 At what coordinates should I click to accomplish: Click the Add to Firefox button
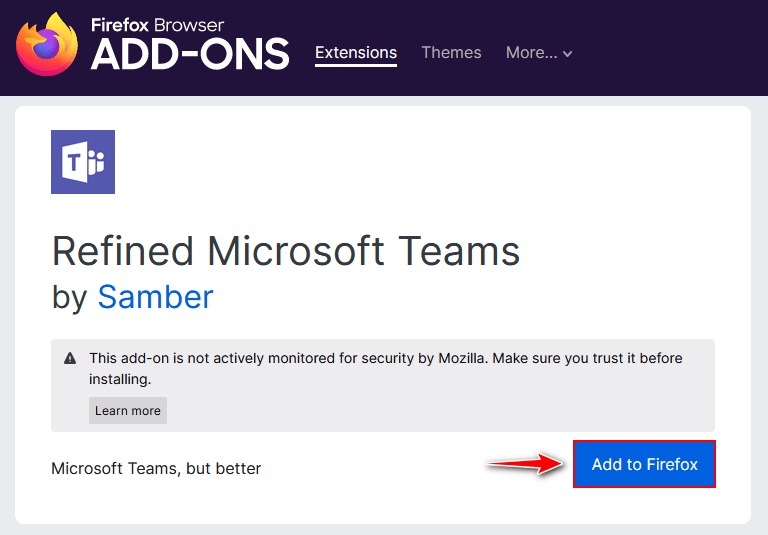pyautogui.click(x=644, y=464)
